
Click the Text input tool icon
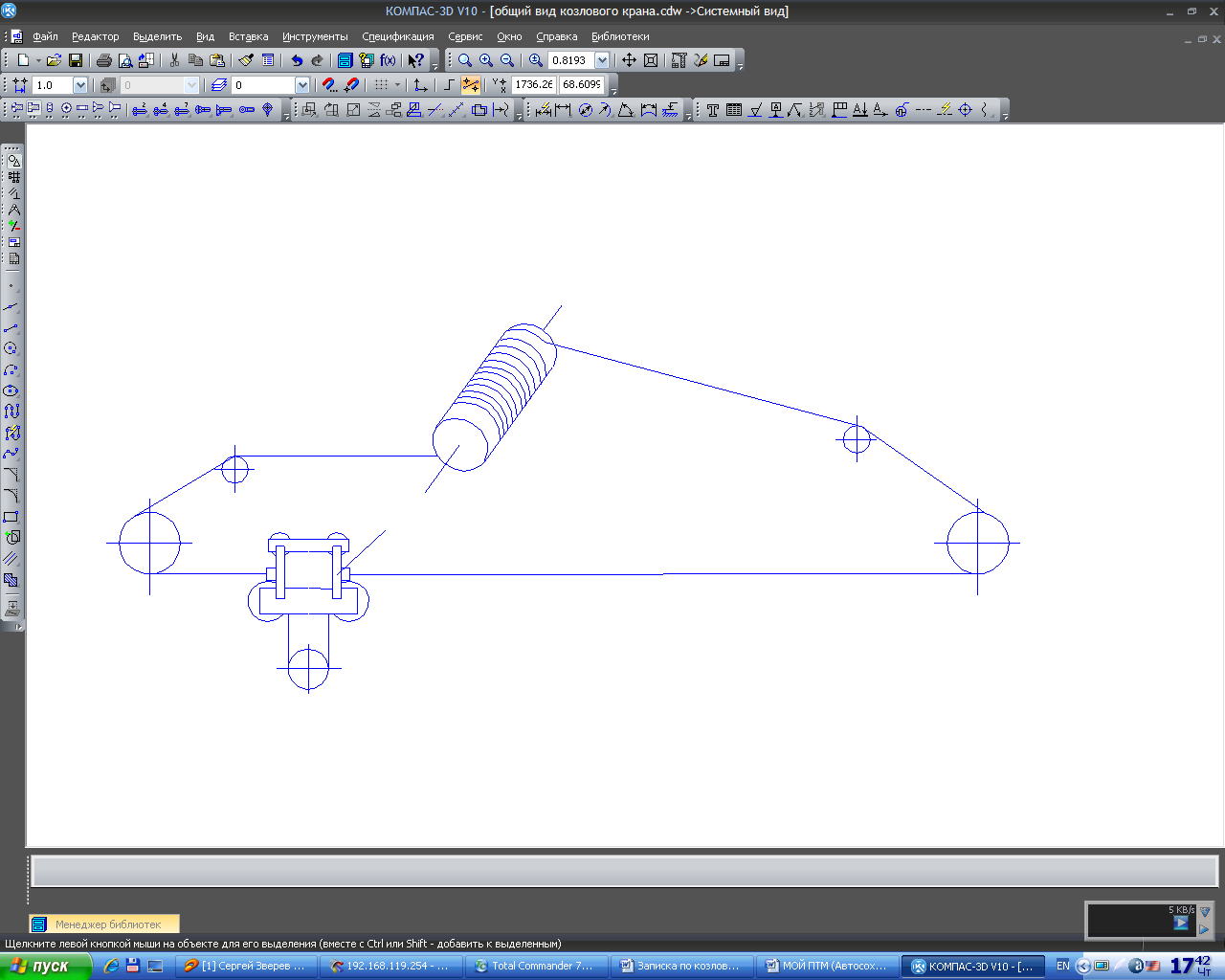[713, 110]
